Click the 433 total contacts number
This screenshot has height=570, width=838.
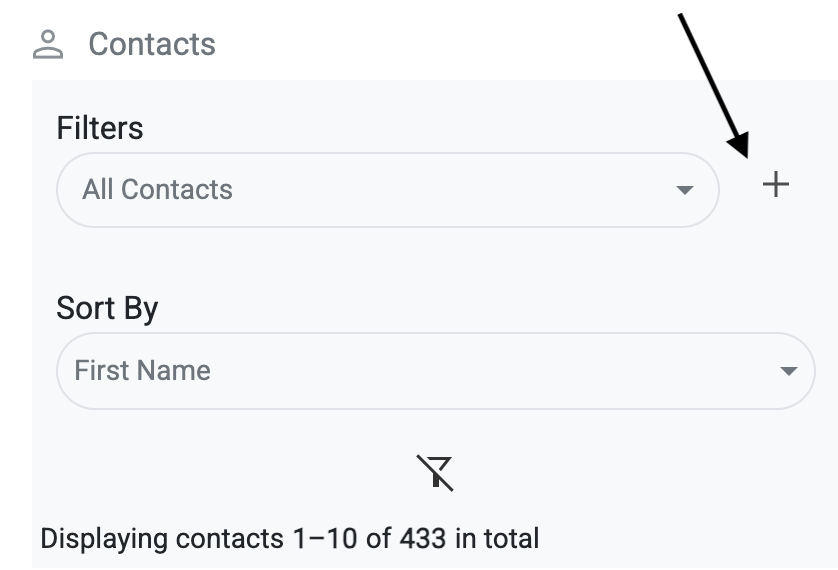coord(422,539)
